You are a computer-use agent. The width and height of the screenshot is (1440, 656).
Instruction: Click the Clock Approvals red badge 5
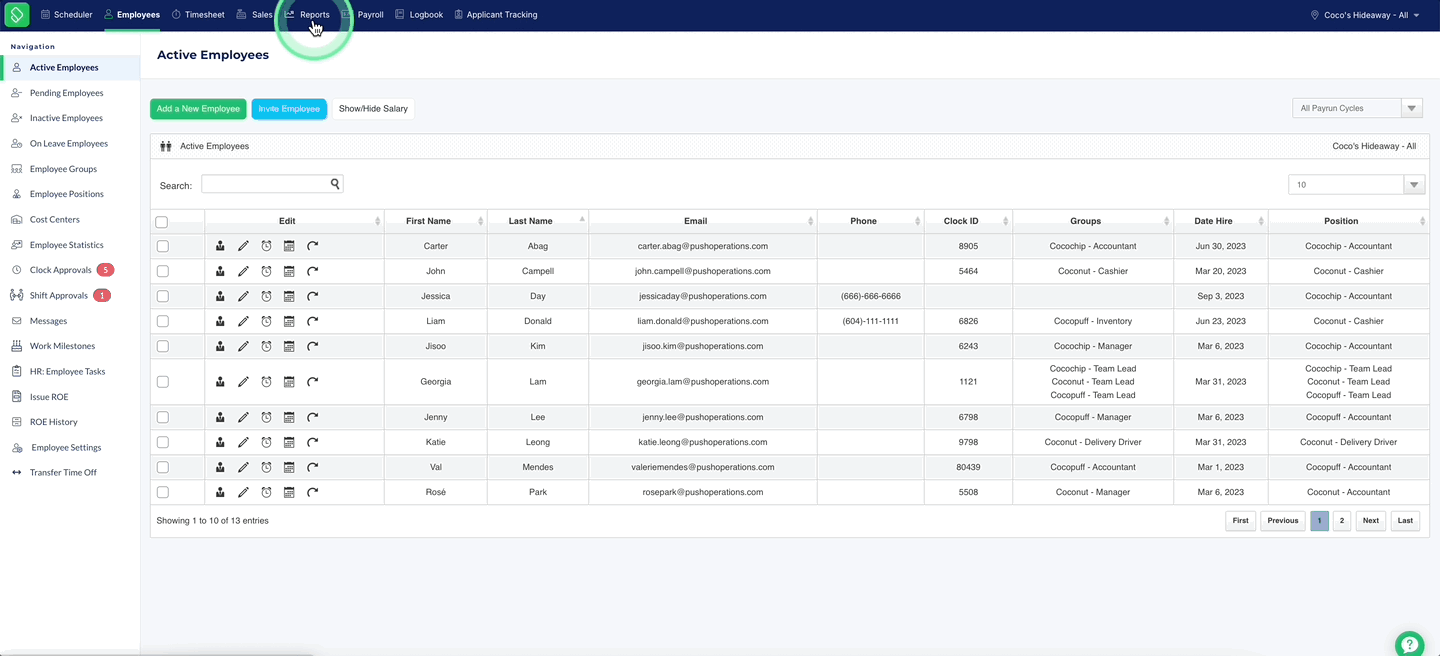[105, 270]
